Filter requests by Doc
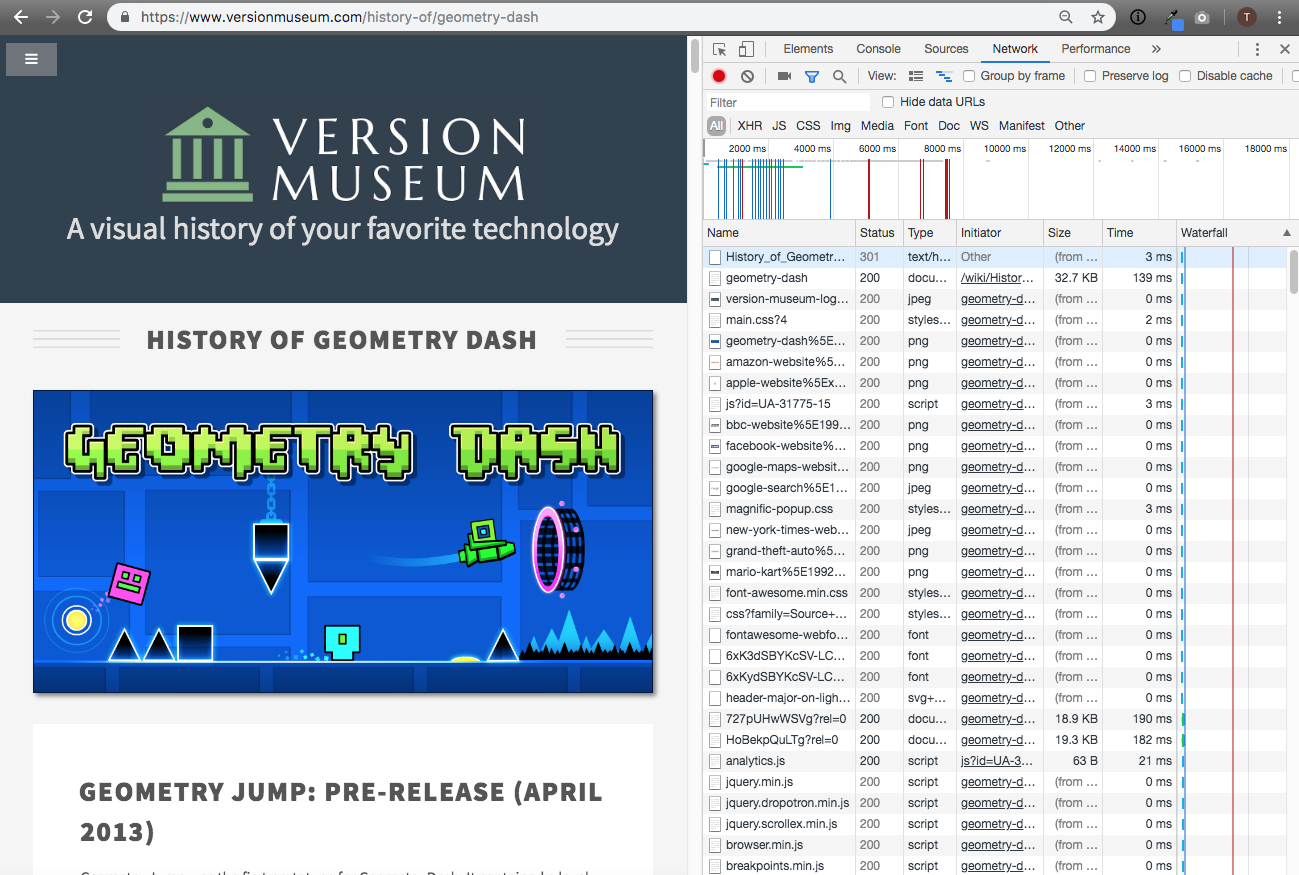 949,126
